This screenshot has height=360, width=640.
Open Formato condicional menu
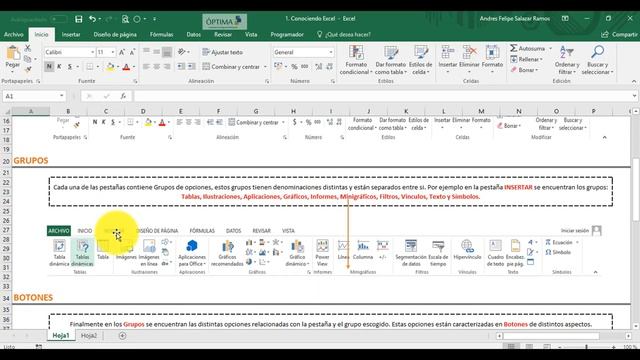point(356,60)
